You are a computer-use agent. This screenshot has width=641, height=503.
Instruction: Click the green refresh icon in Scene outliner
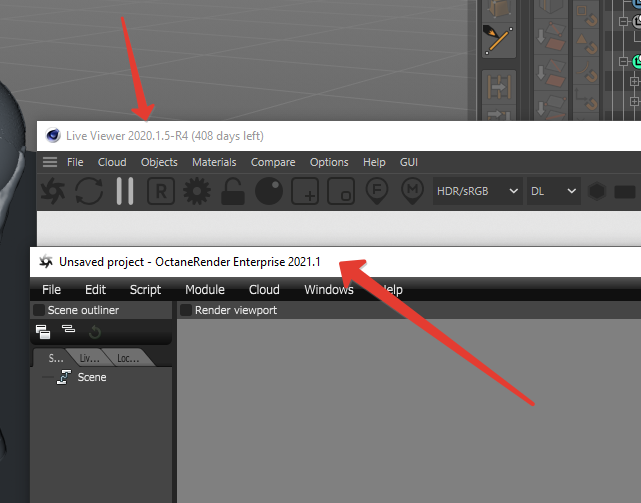pyautogui.click(x=95, y=332)
